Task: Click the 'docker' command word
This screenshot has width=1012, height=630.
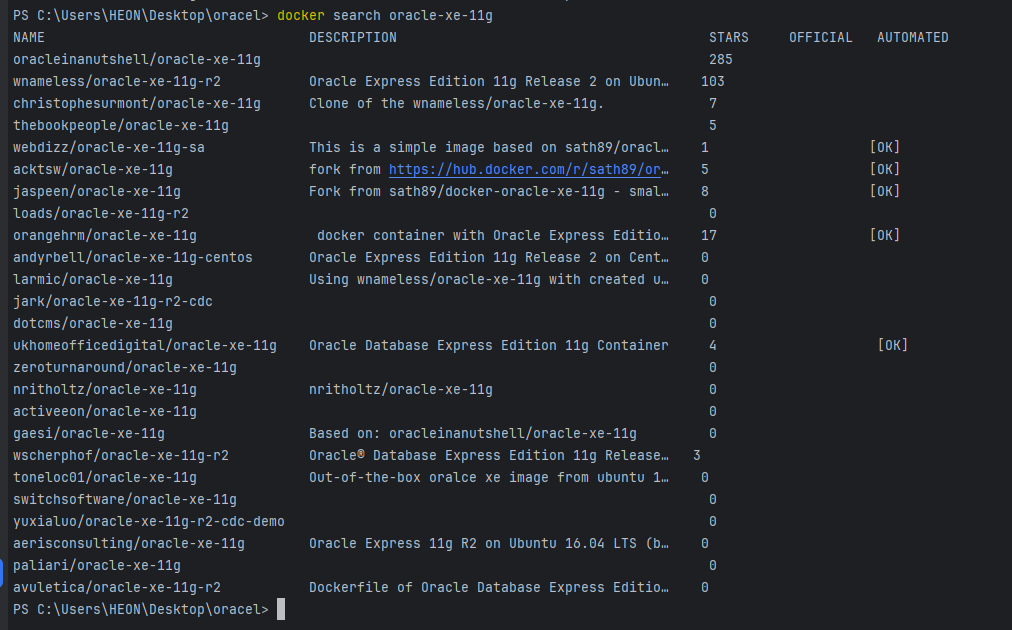Action: click(x=301, y=15)
